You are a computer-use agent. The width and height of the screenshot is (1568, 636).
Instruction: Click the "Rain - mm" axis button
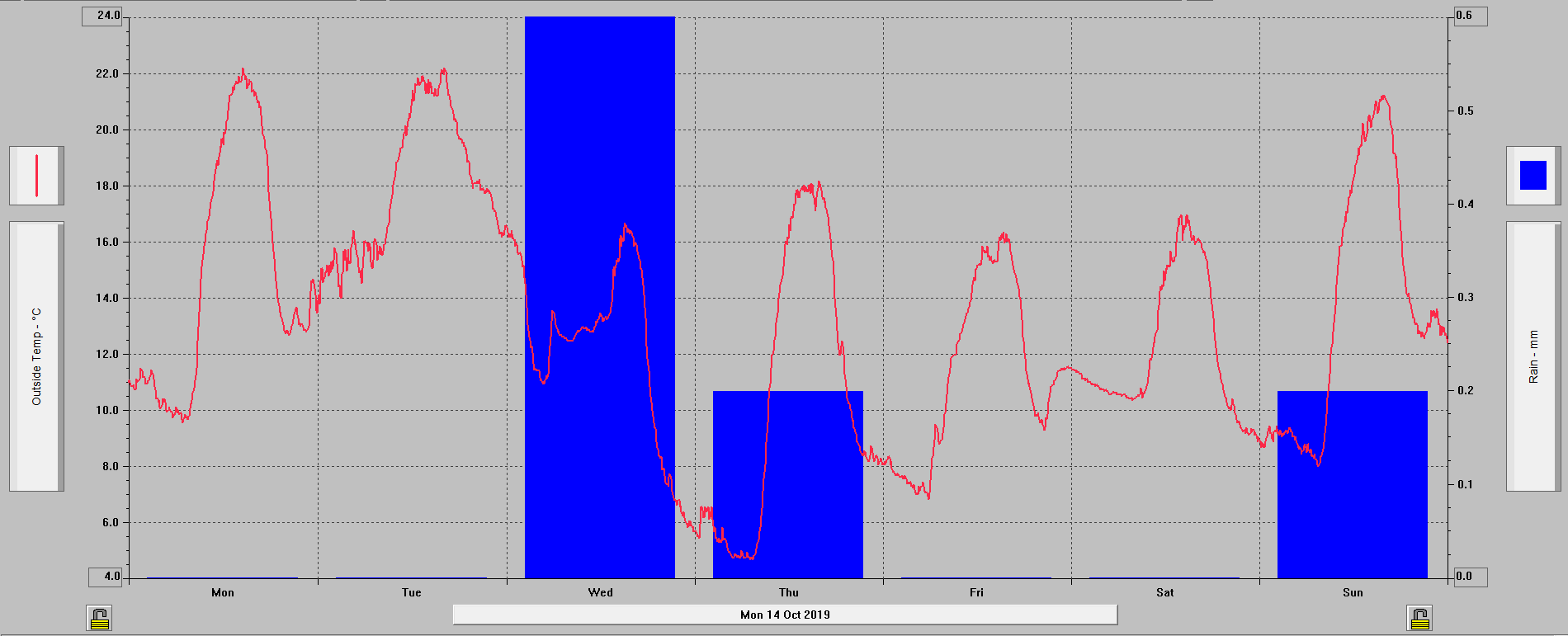pyautogui.click(x=1533, y=356)
